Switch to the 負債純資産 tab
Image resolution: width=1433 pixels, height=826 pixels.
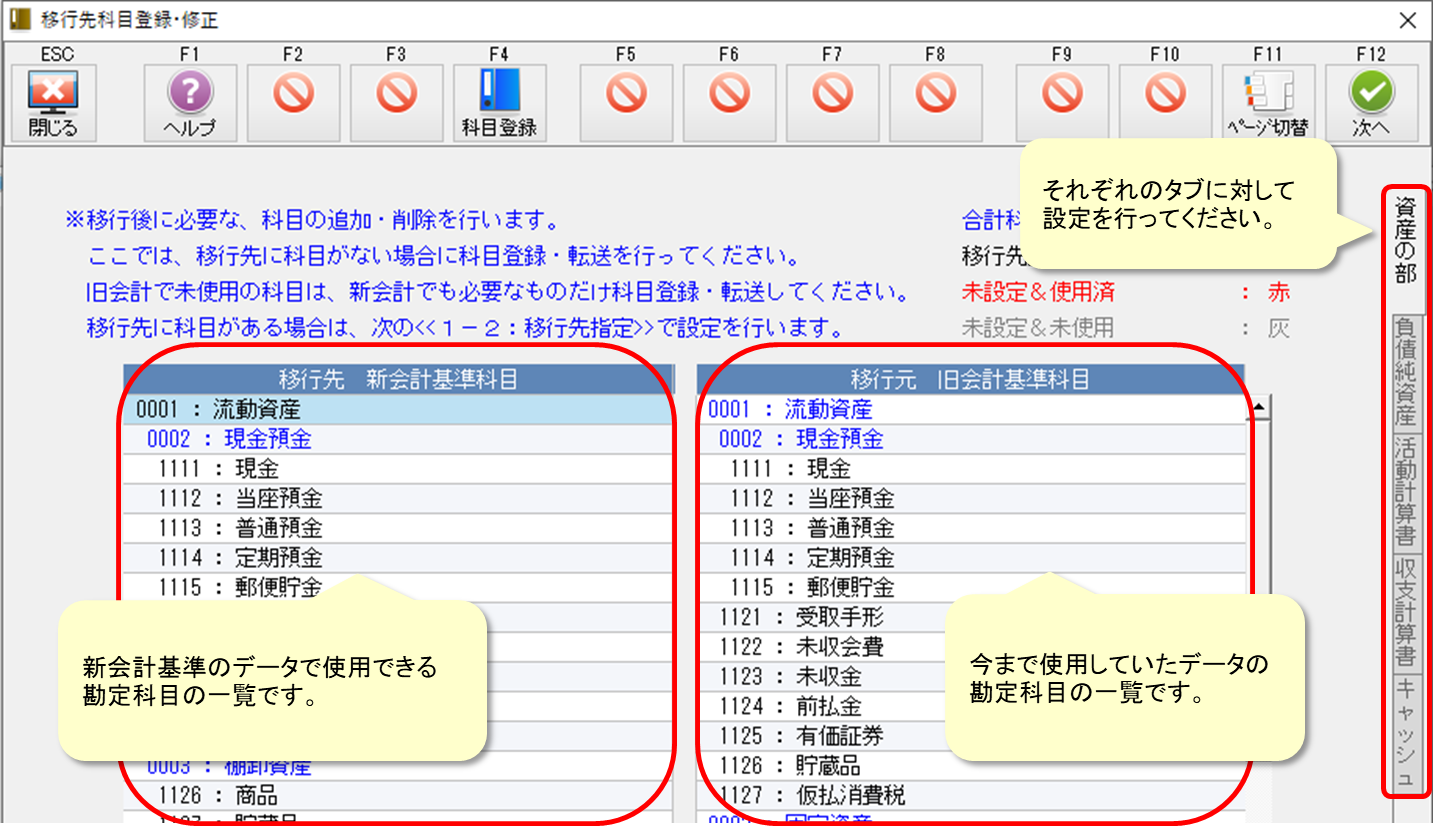1405,371
